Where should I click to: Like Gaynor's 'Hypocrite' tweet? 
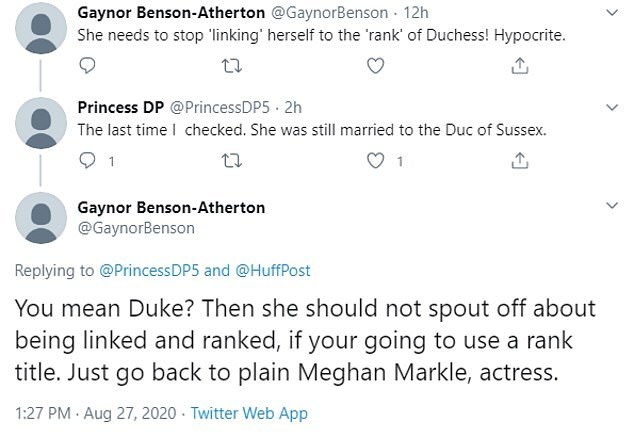point(375,65)
